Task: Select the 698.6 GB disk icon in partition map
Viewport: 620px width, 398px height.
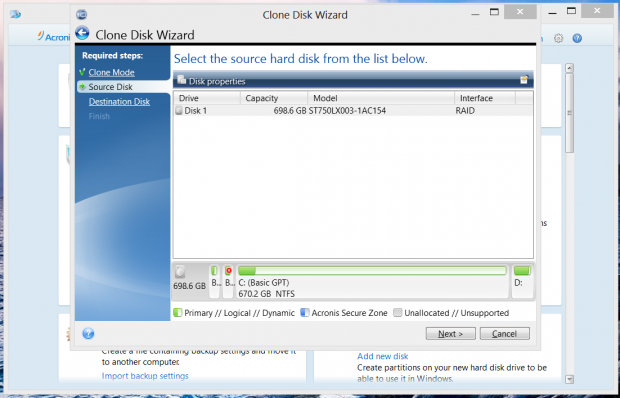Action: pyautogui.click(x=180, y=272)
